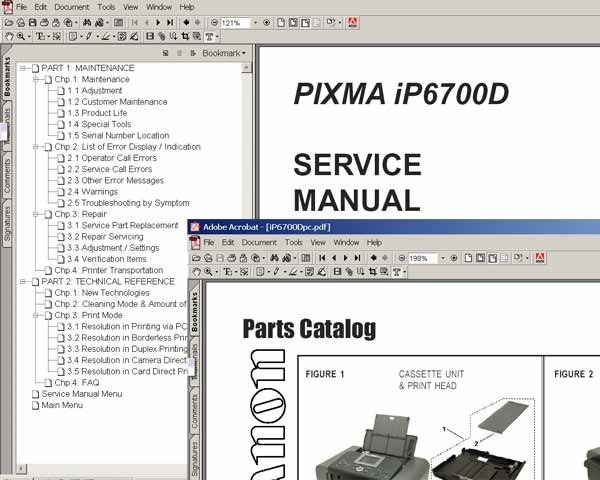Image resolution: width=600 pixels, height=480 pixels.
Task: Click zoom in plus button near 121%
Action: [x=267, y=23]
